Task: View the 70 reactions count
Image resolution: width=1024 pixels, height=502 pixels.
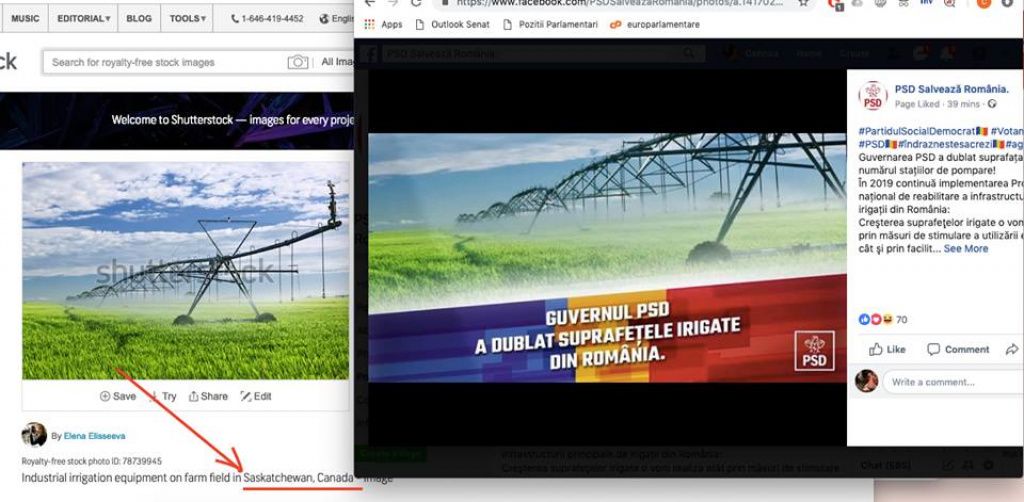Action: point(901,320)
